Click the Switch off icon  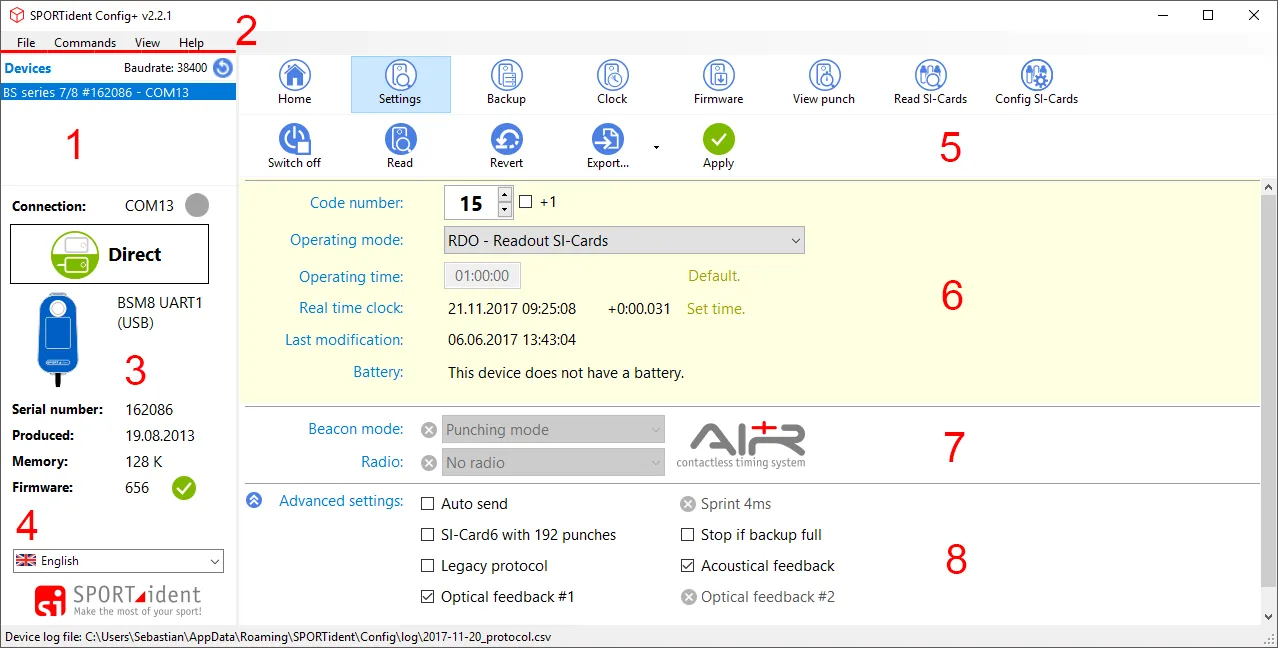pos(294,139)
